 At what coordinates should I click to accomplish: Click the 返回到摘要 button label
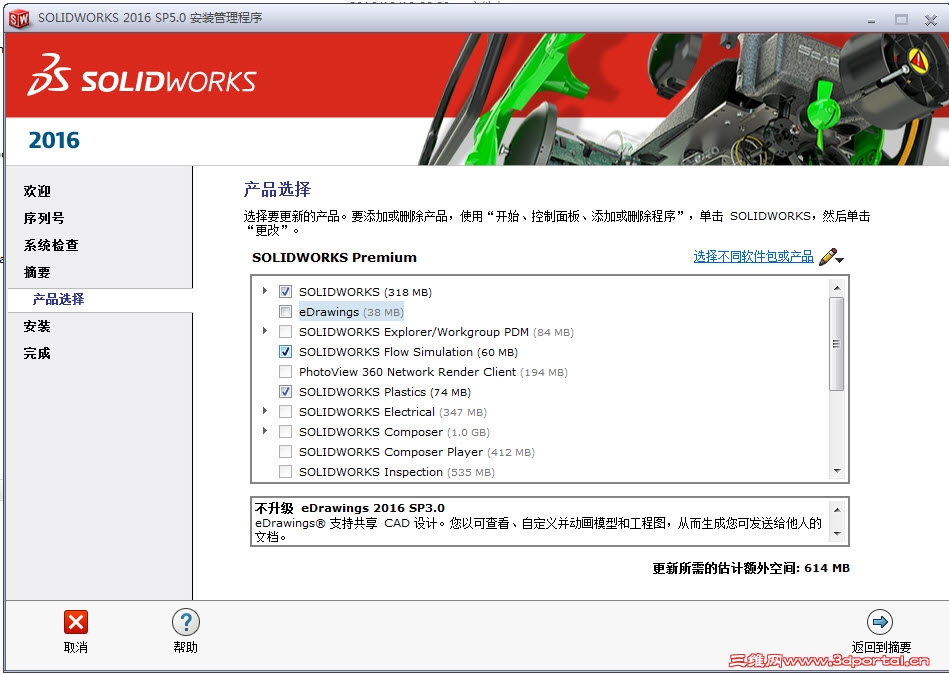point(881,647)
